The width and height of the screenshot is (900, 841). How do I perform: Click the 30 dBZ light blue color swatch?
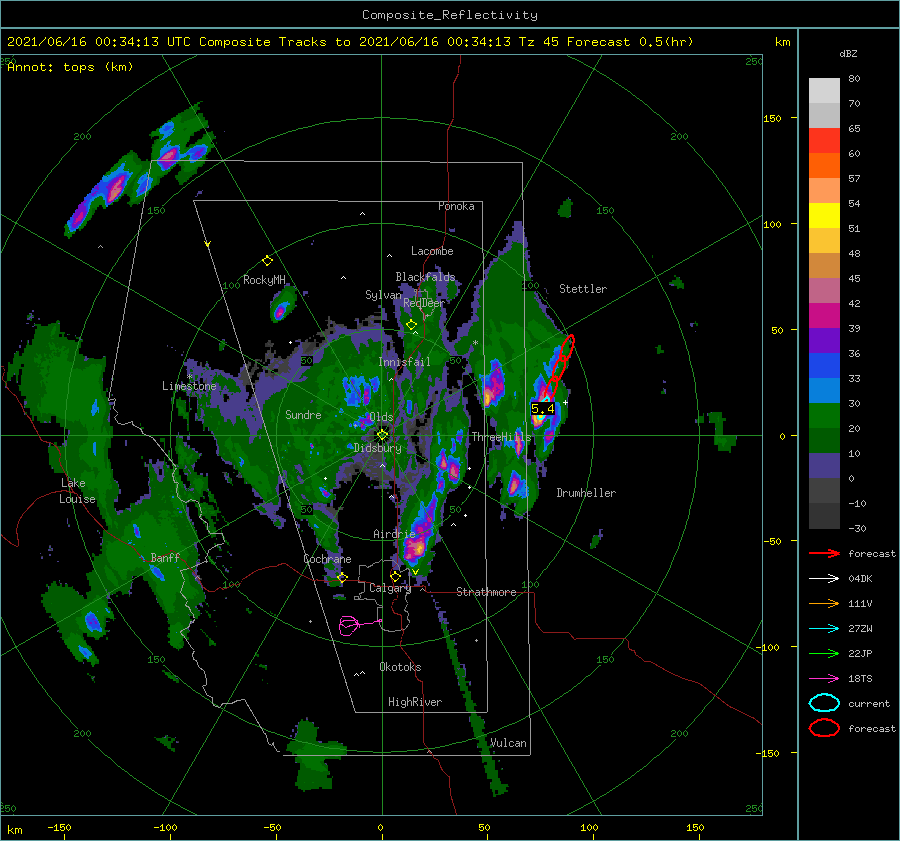tap(824, 390)
